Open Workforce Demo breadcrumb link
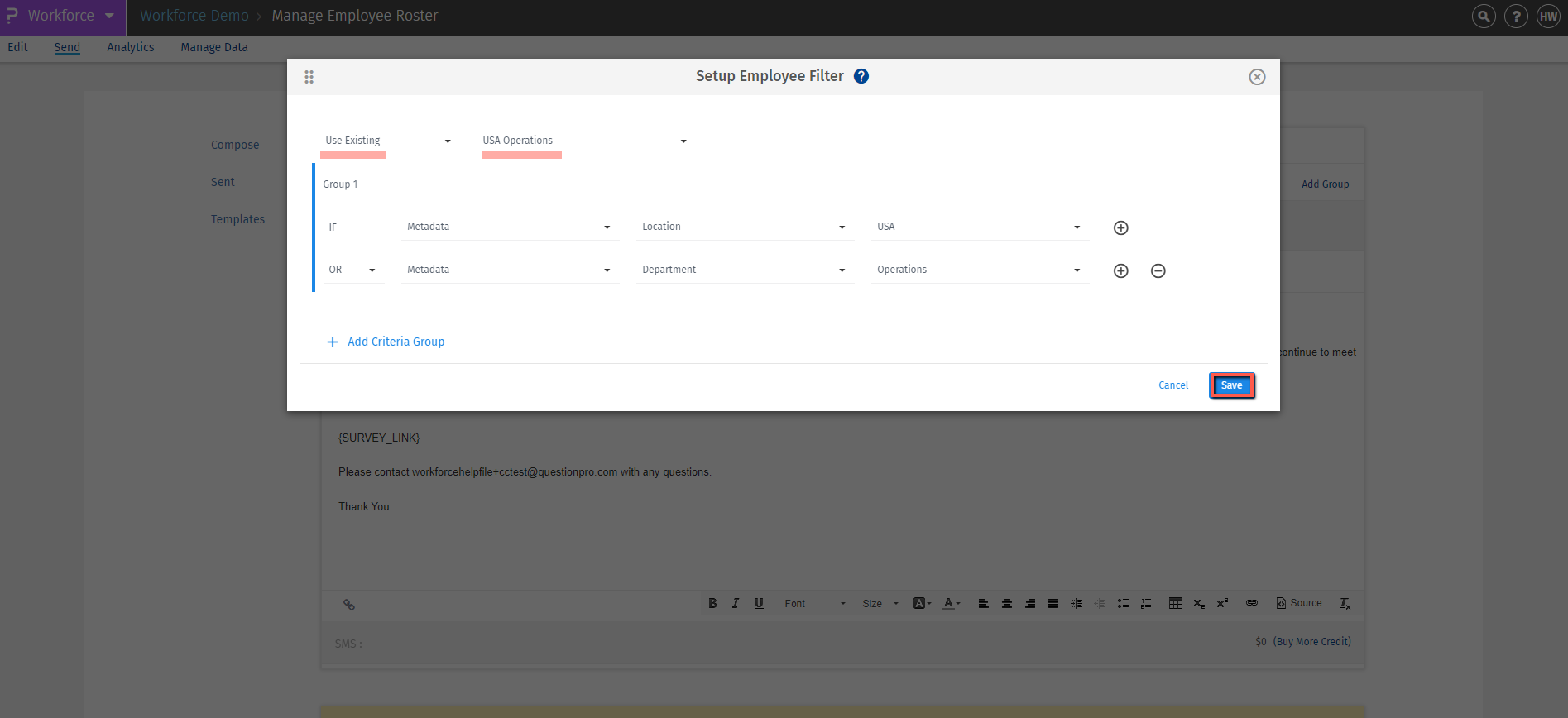 194,16
